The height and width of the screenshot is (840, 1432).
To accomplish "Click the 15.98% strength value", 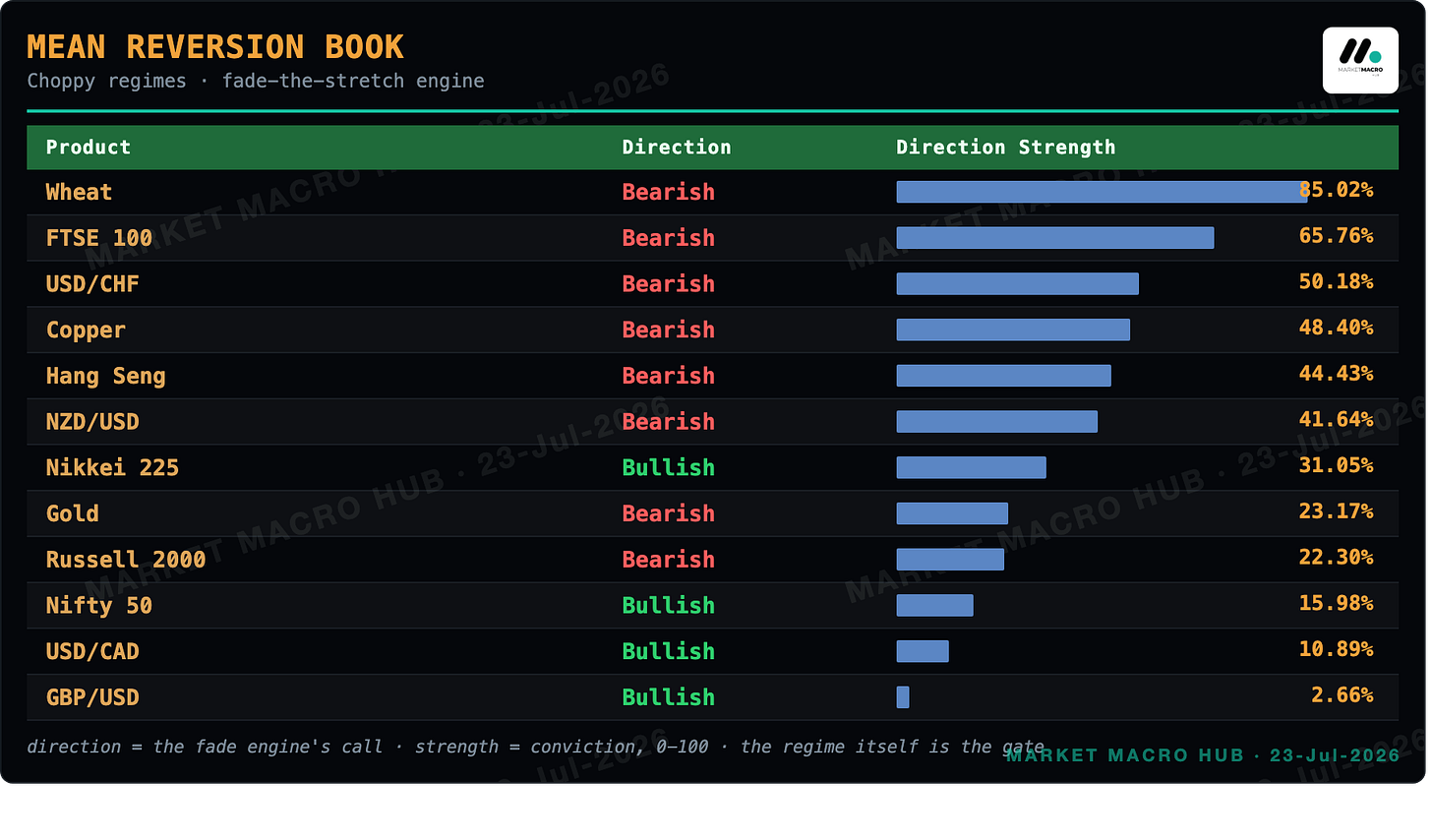I will point(1337,603).
